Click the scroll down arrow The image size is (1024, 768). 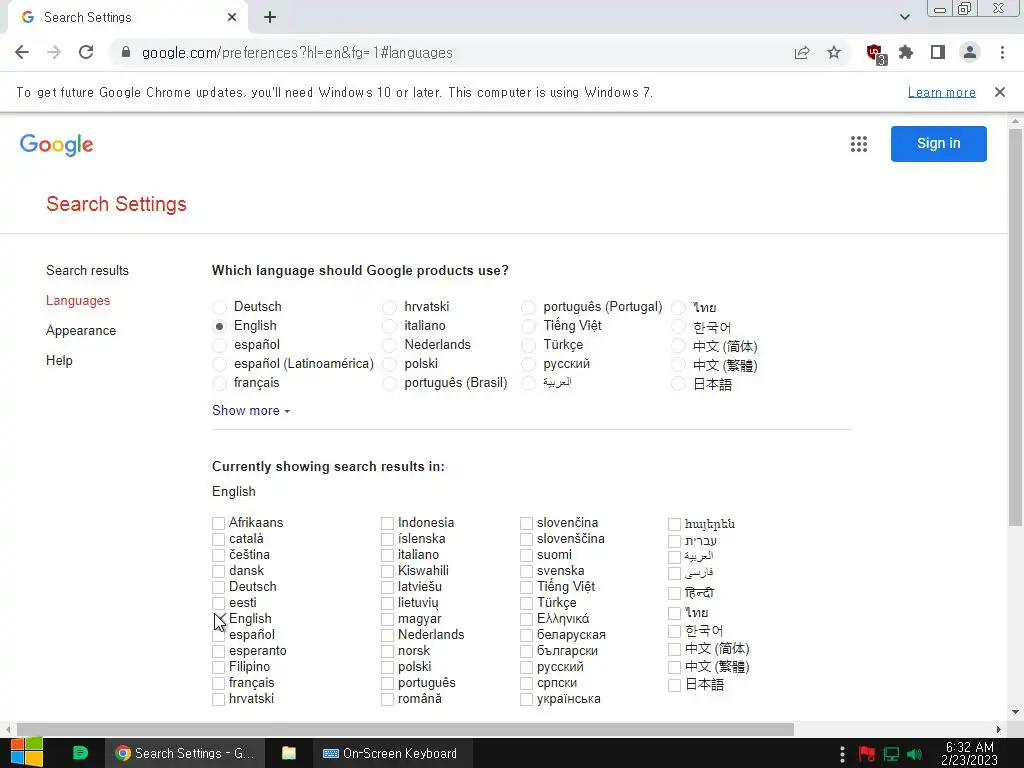click(1015, 712)
